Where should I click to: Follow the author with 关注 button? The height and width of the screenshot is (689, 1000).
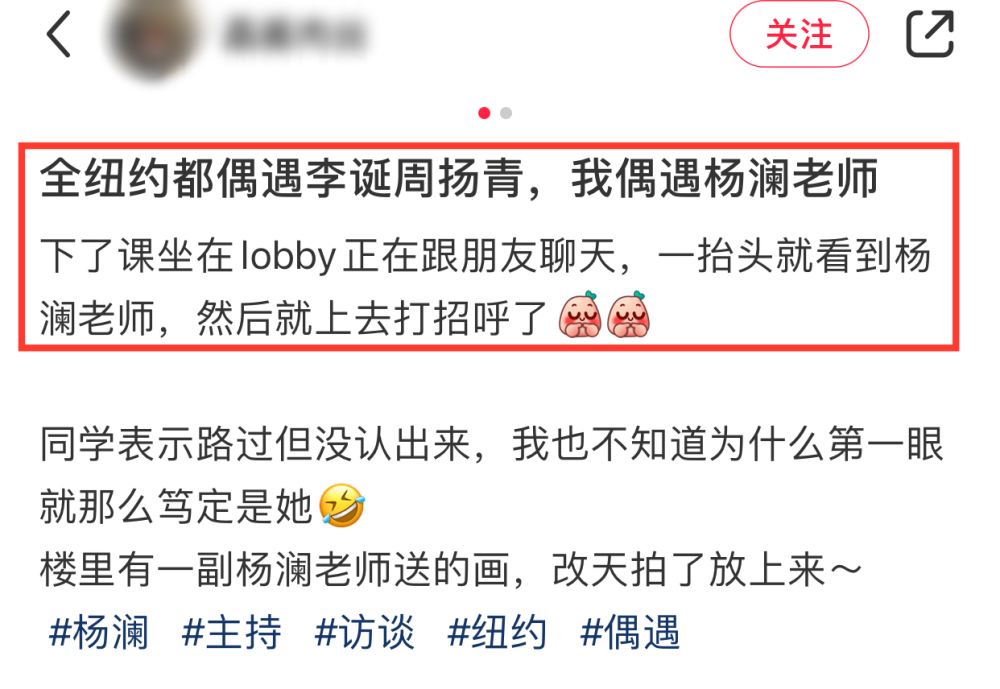point(799,34)
